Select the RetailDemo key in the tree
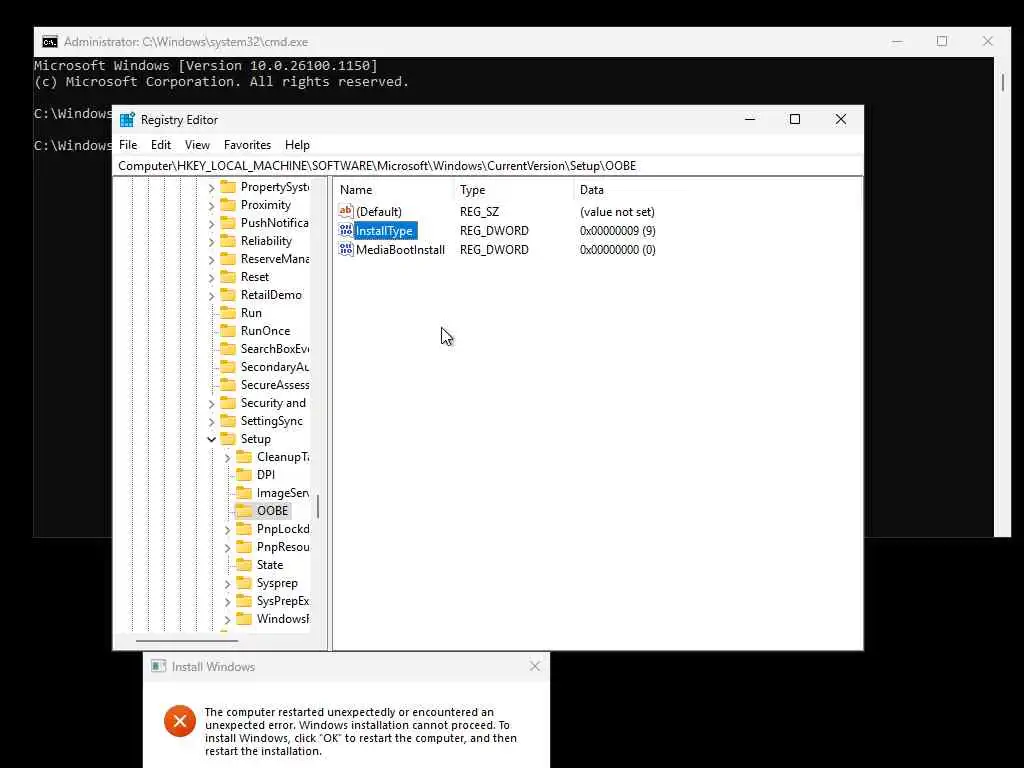 pyautogui.click(x=271, y=295)
